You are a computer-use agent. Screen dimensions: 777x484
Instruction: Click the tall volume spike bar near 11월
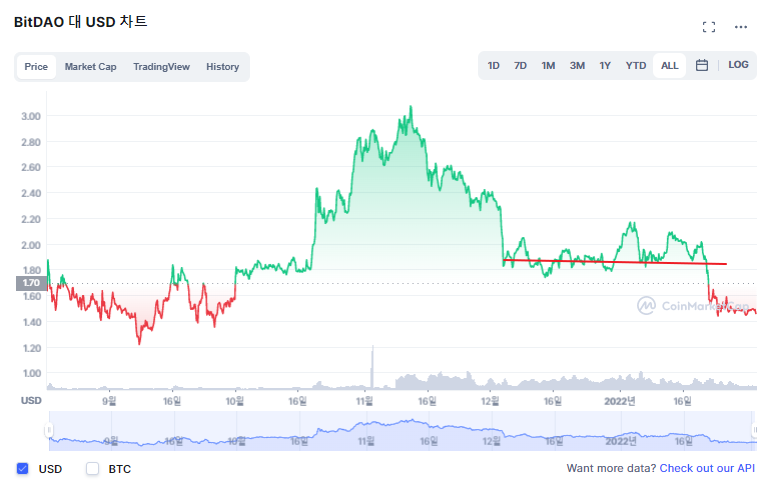(372, 367)
